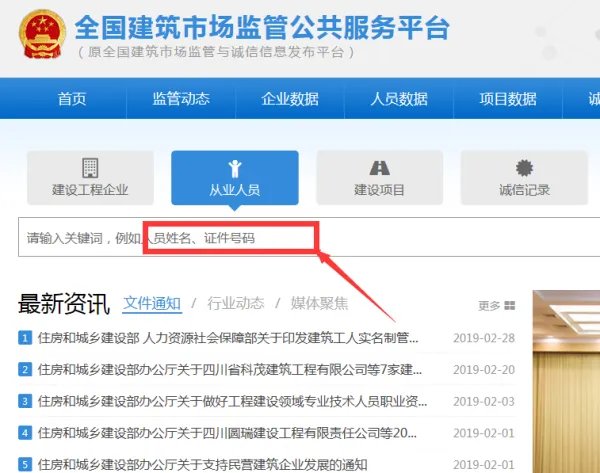
Task: Click the date 2019-02-28
Action: (x=484, y=338)
